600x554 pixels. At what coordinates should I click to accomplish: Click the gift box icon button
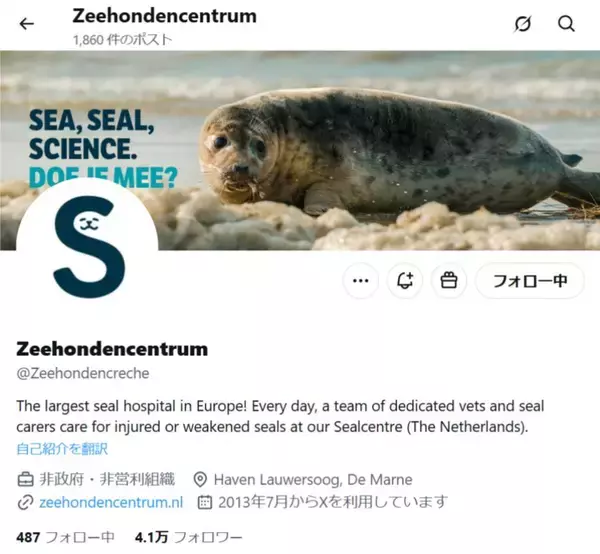[449, 281]
